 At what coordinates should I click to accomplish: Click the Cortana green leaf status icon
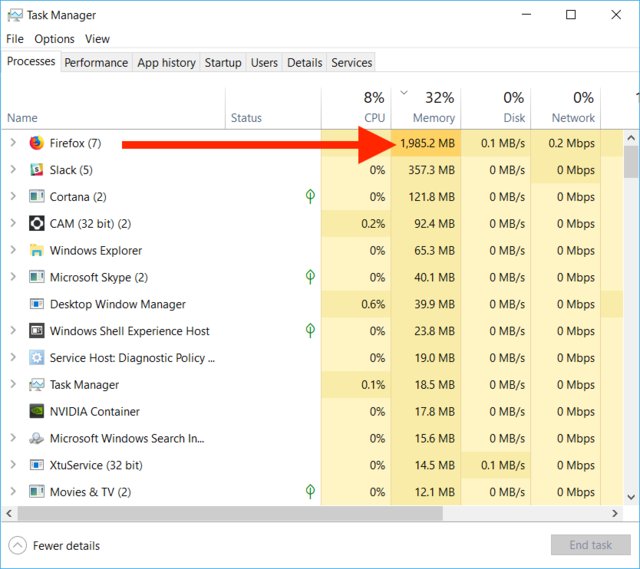[311, 197]
